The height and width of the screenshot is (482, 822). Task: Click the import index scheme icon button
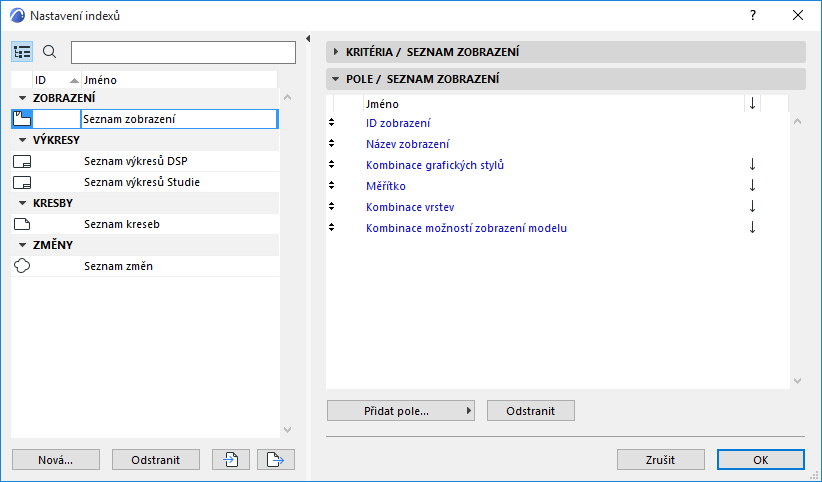tap(231, 459)
